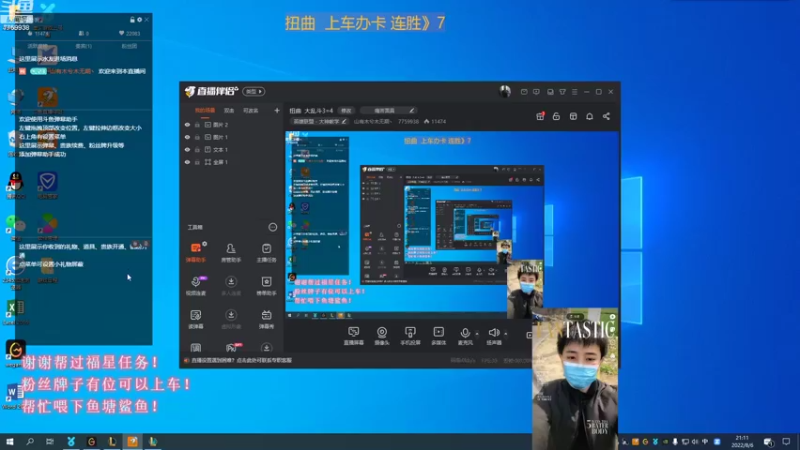Open the 弹幕助手 danmaku helper tool

pyautogui.click(x=196, y=252)
